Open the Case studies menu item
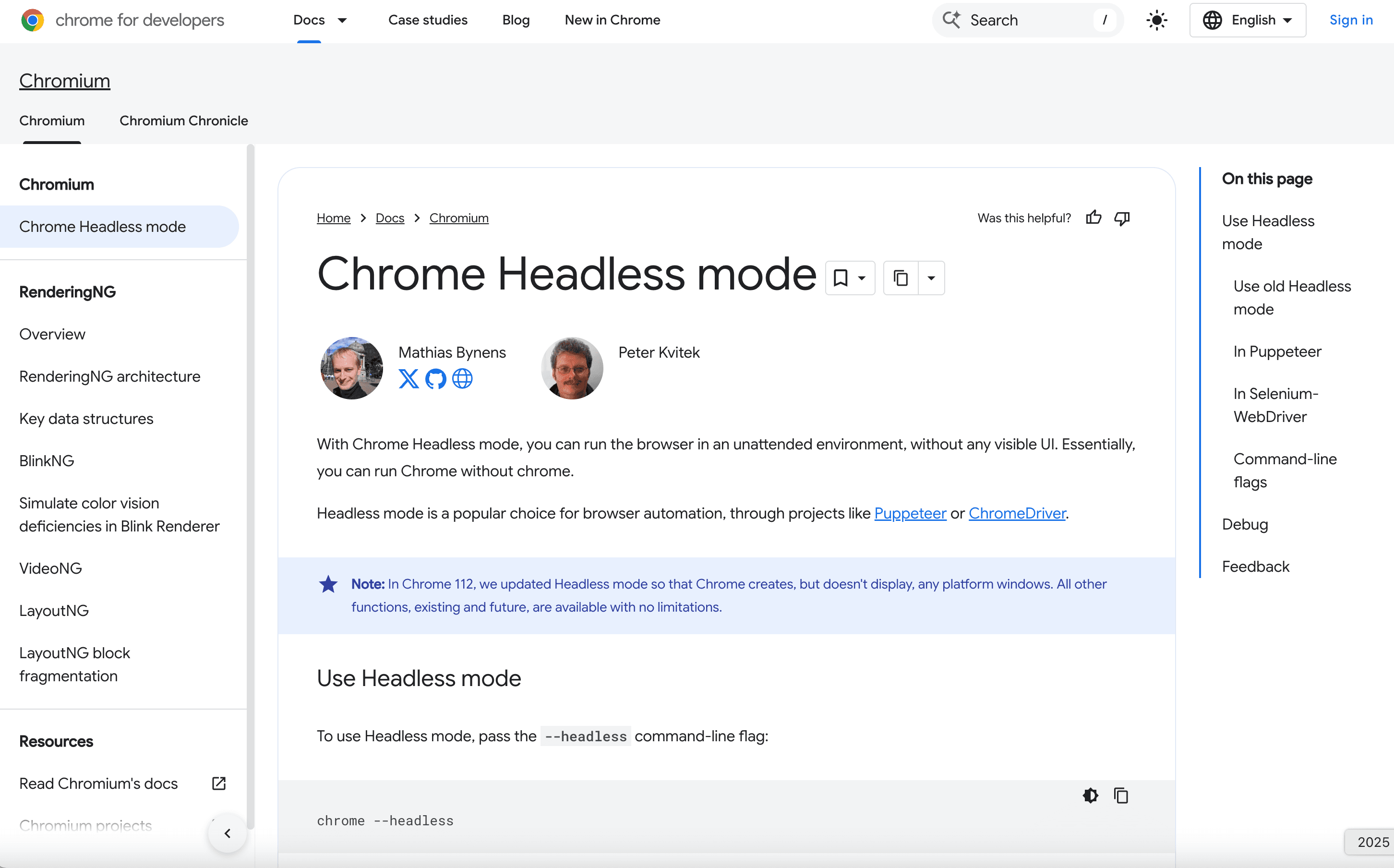Viewport: 1394px width, 868px height. (428, 20)
